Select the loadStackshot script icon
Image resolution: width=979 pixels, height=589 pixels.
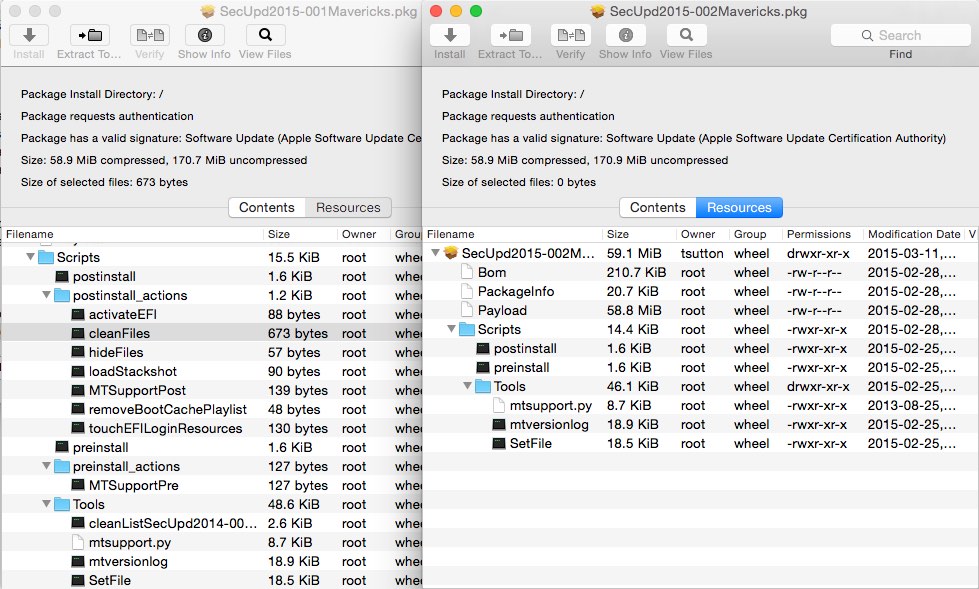pyautogui.click(x=78, y=372)
